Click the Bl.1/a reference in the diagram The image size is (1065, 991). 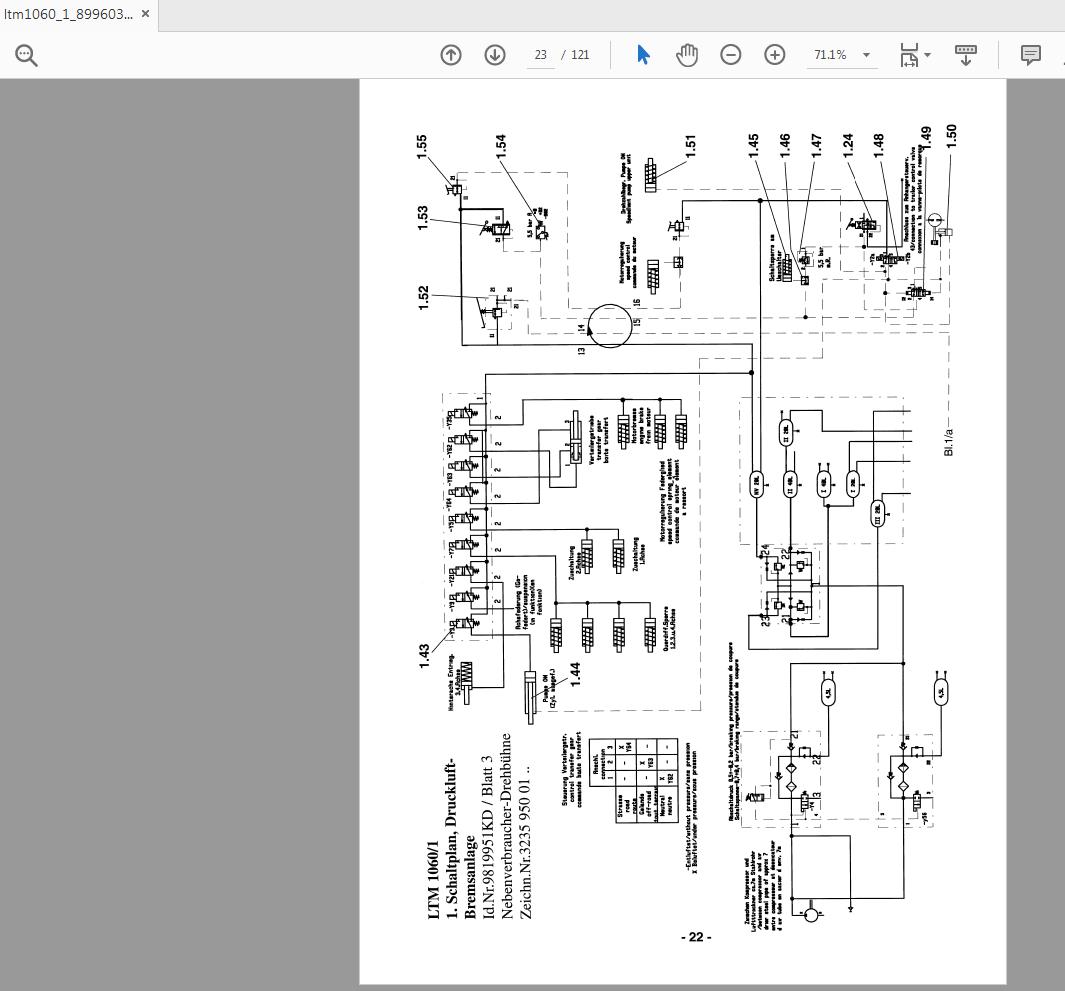tap(948, 438)
